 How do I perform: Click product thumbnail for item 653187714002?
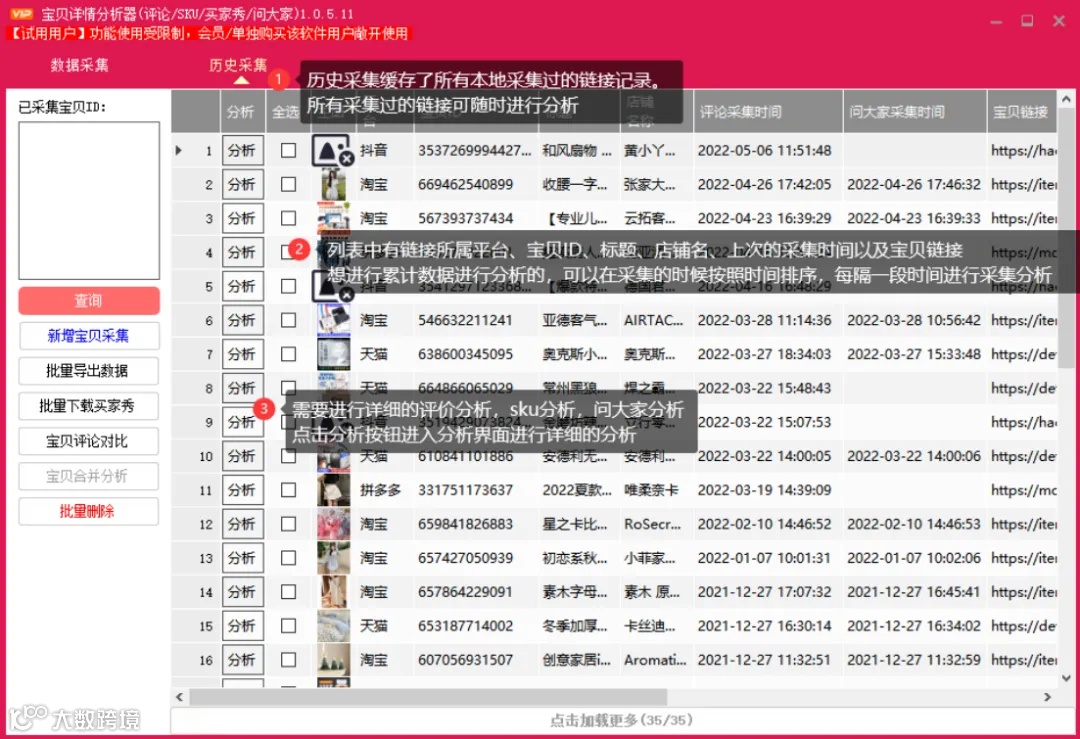[x=333, y=626]
